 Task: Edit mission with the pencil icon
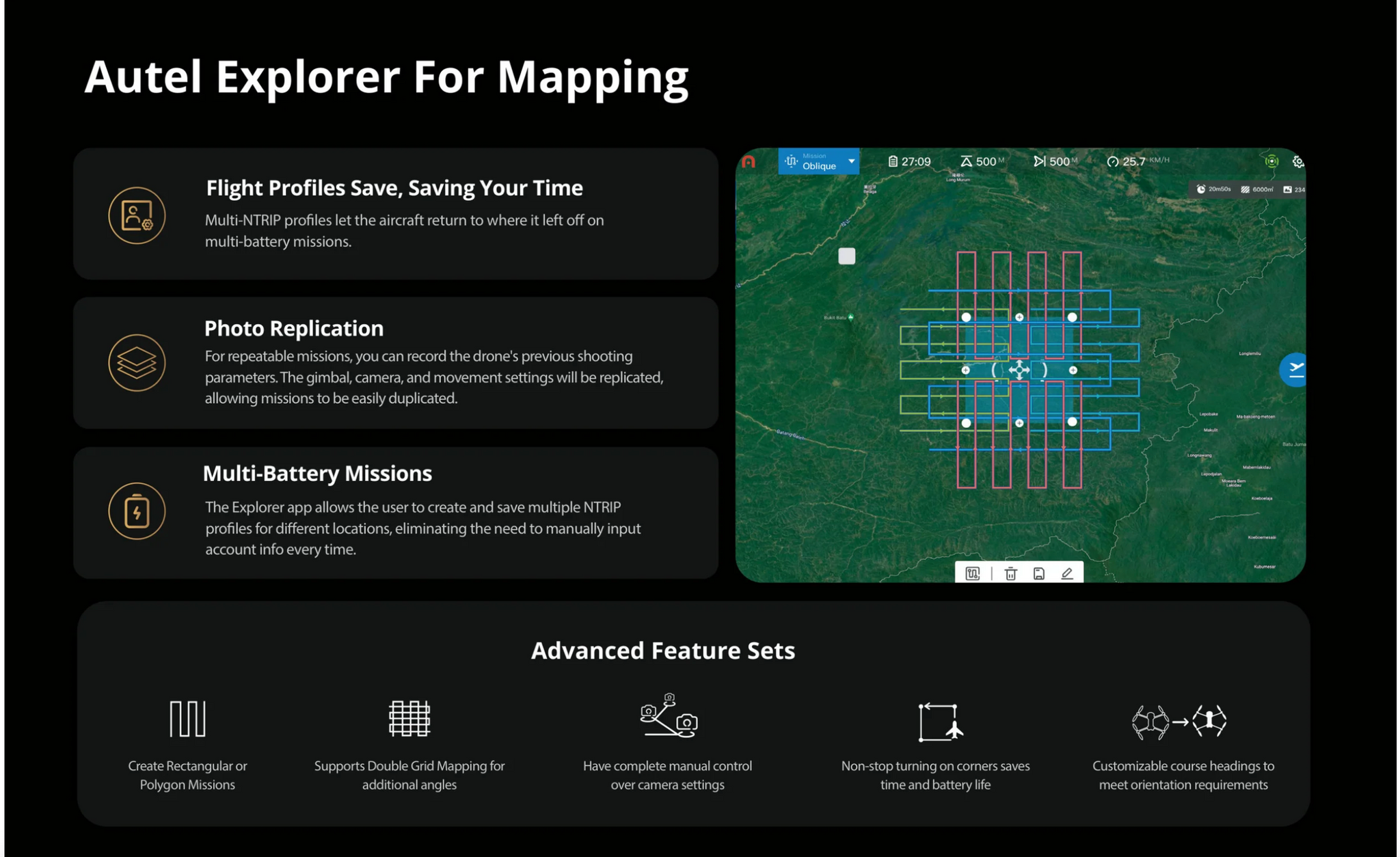pyautogui.click(x=1067, y=573)
